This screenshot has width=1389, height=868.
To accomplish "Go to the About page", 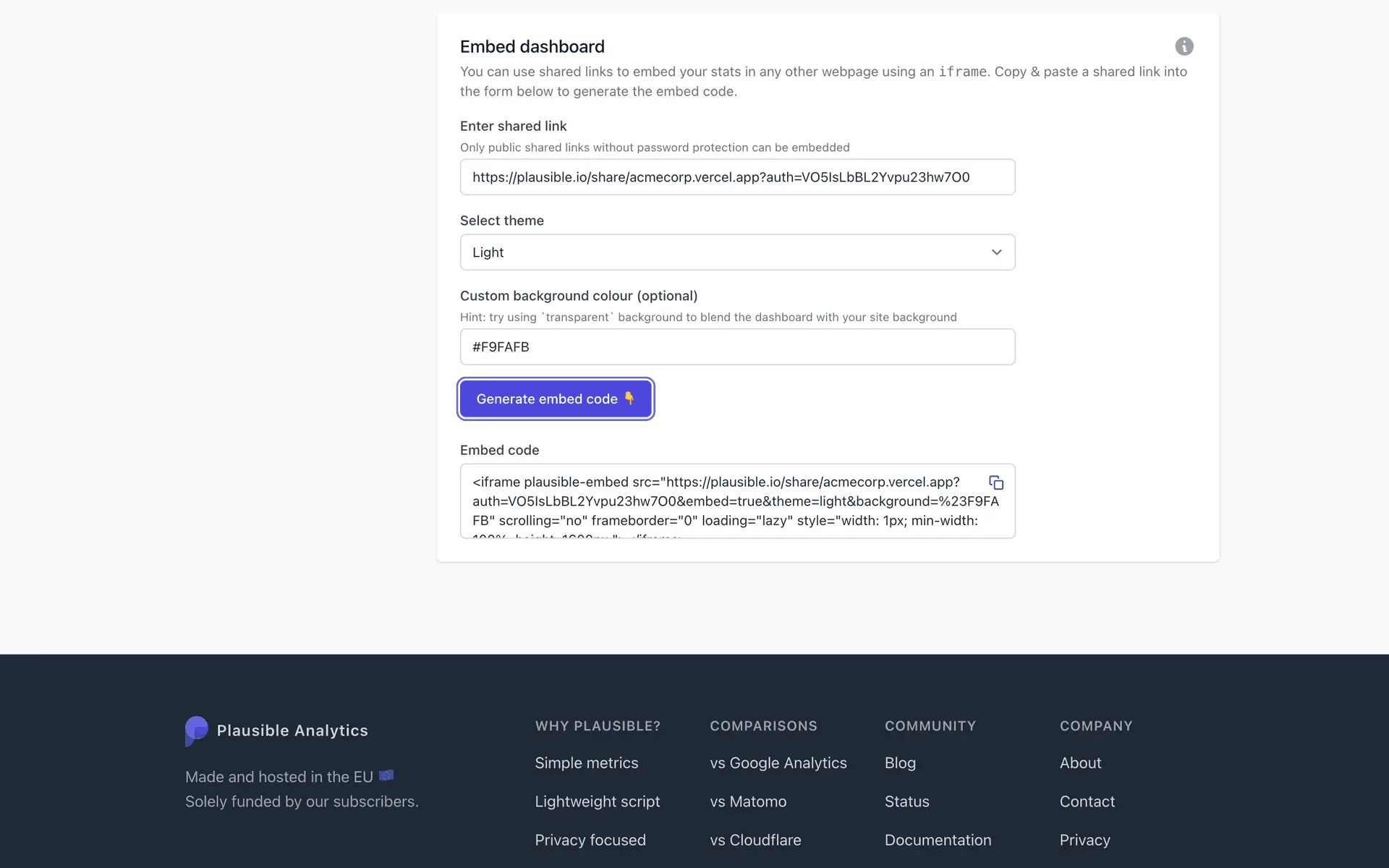I will [x=1080, y=763].
